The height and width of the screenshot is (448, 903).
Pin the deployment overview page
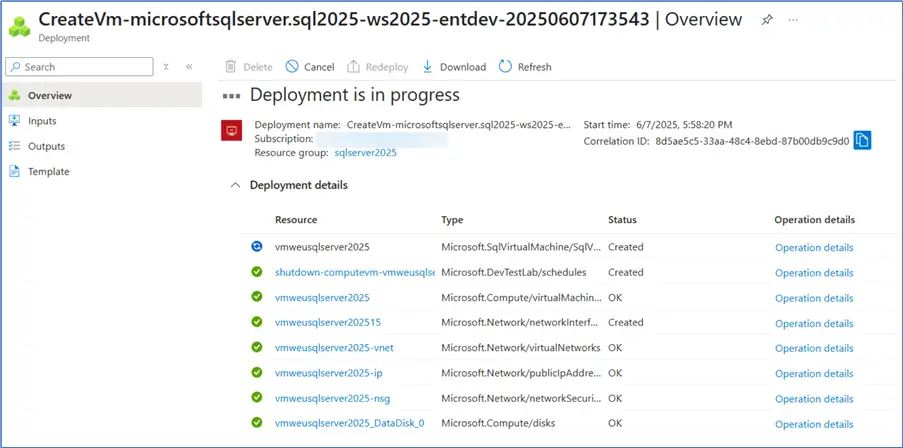coord(767,20)
